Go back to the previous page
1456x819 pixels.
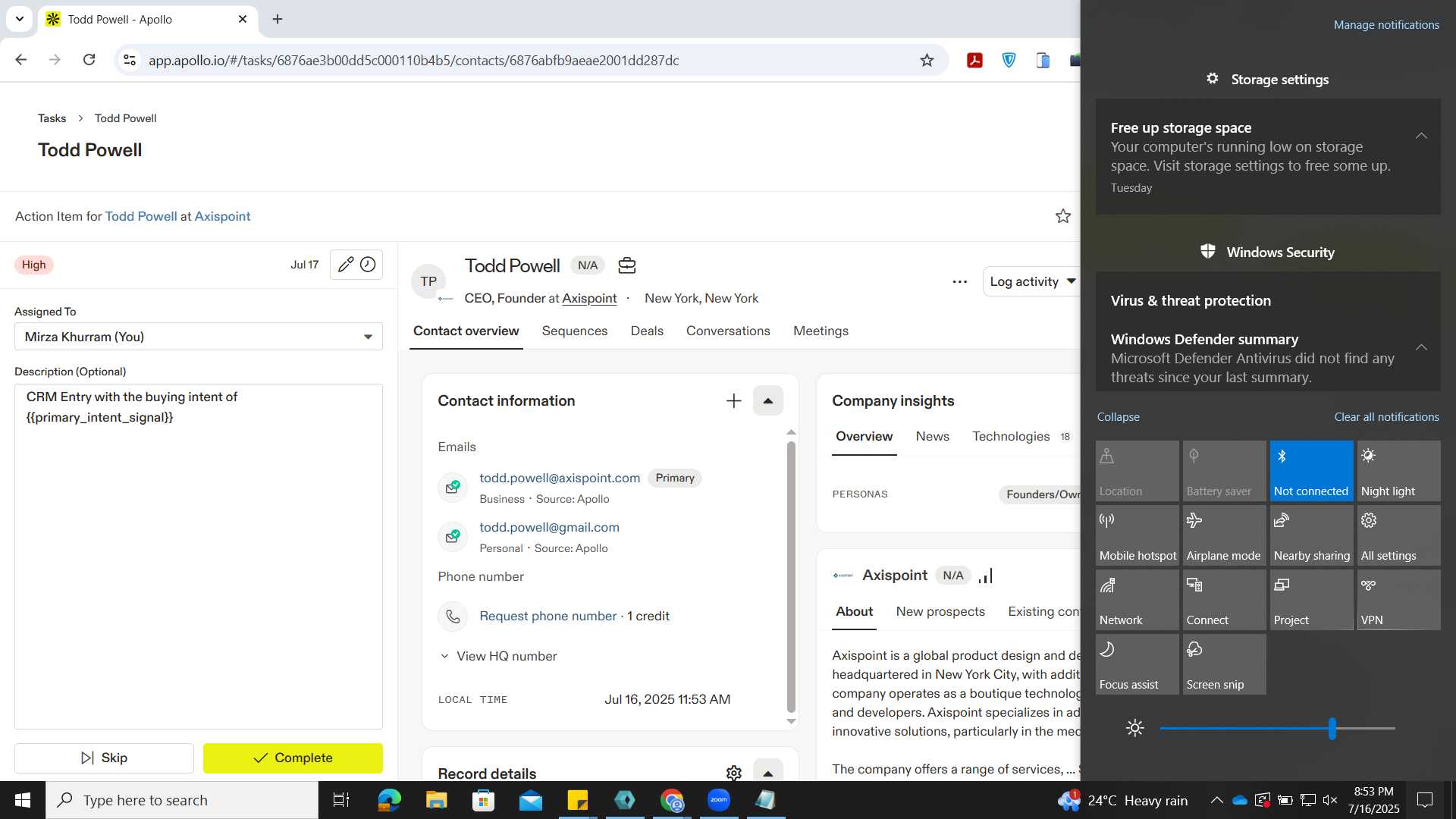click(21, 60)
